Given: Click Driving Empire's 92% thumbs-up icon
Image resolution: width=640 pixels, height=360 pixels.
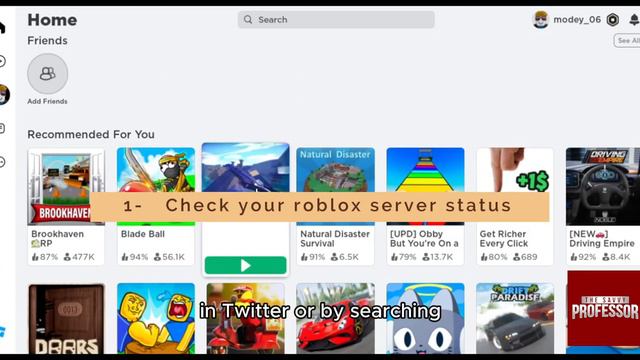Looking at the screenshot, I should pos(573,257).
